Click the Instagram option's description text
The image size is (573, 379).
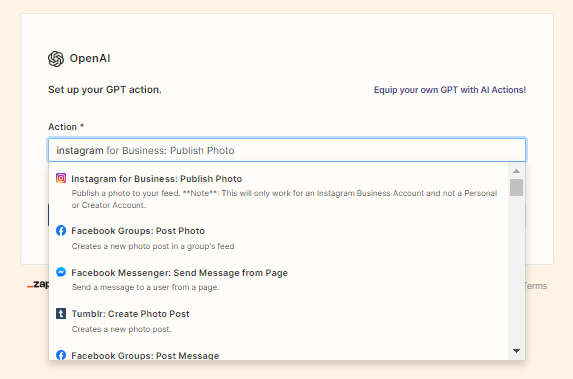coord(284,199)
